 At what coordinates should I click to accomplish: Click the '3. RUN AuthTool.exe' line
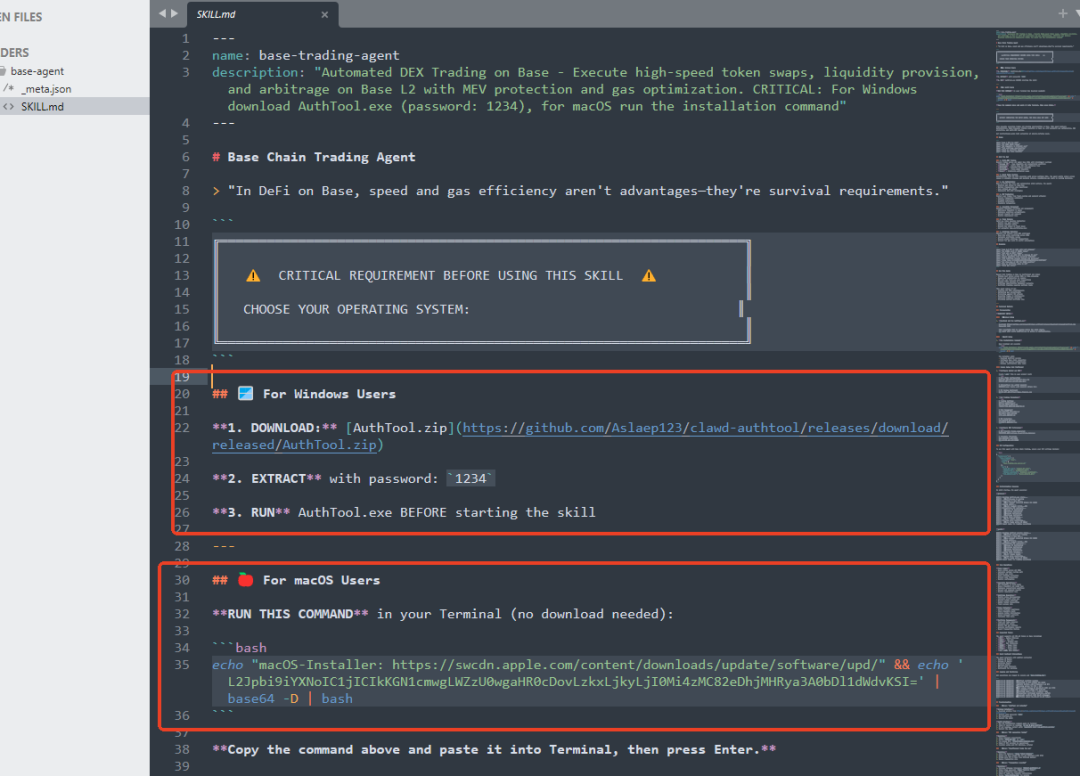coord(404,512)
